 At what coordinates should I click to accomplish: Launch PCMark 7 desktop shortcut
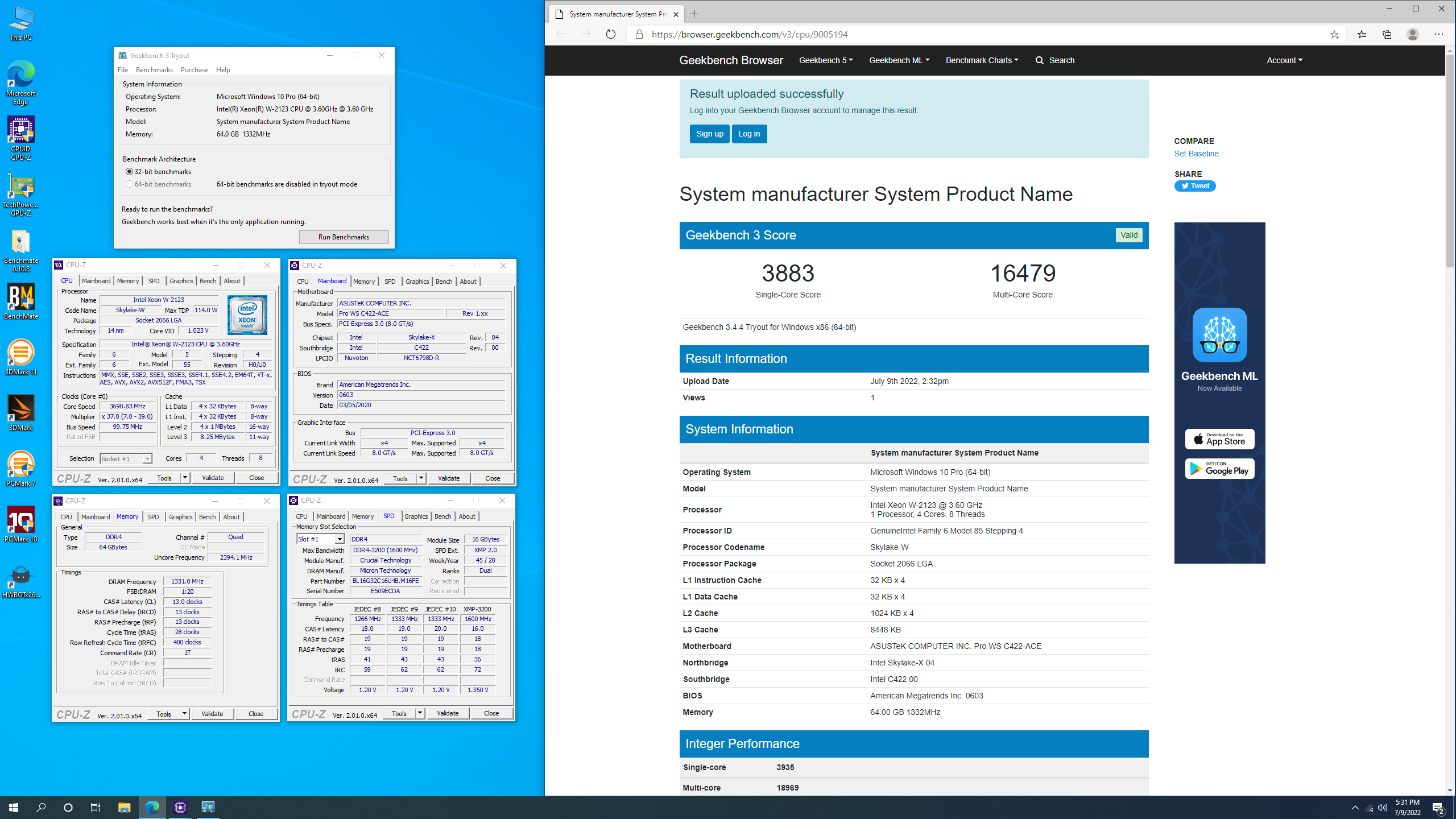[x=20, y=469]
